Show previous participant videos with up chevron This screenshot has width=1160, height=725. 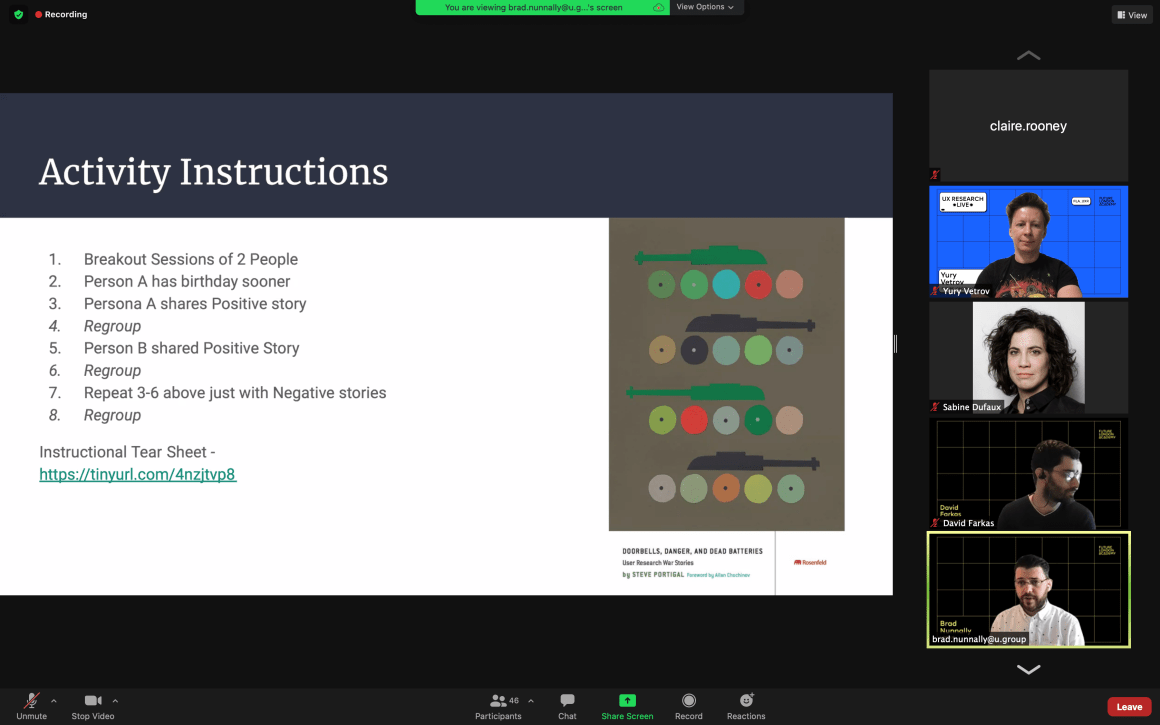coord(1028,55)
